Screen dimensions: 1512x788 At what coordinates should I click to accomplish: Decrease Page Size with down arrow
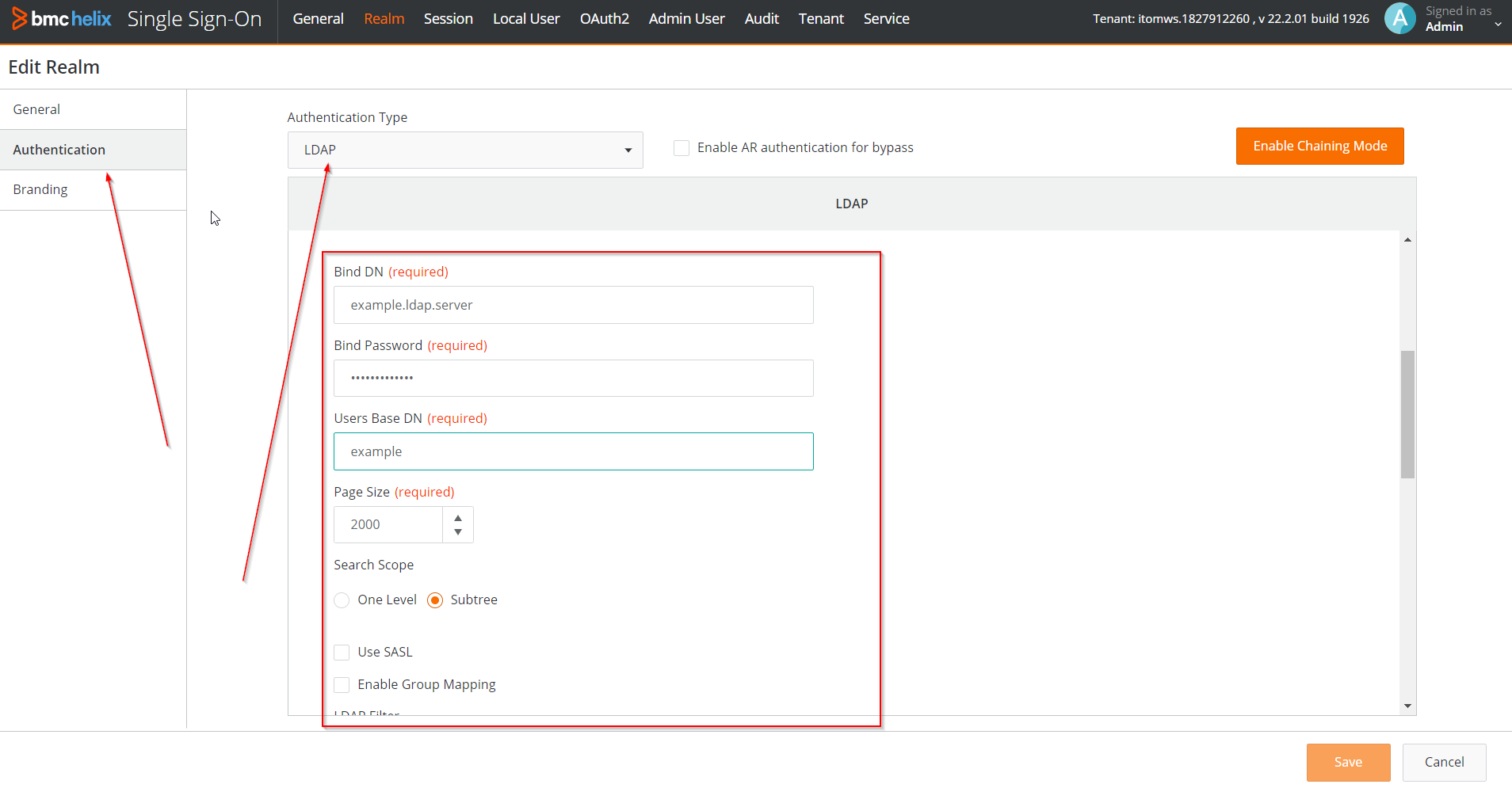(x=458, y=532)
